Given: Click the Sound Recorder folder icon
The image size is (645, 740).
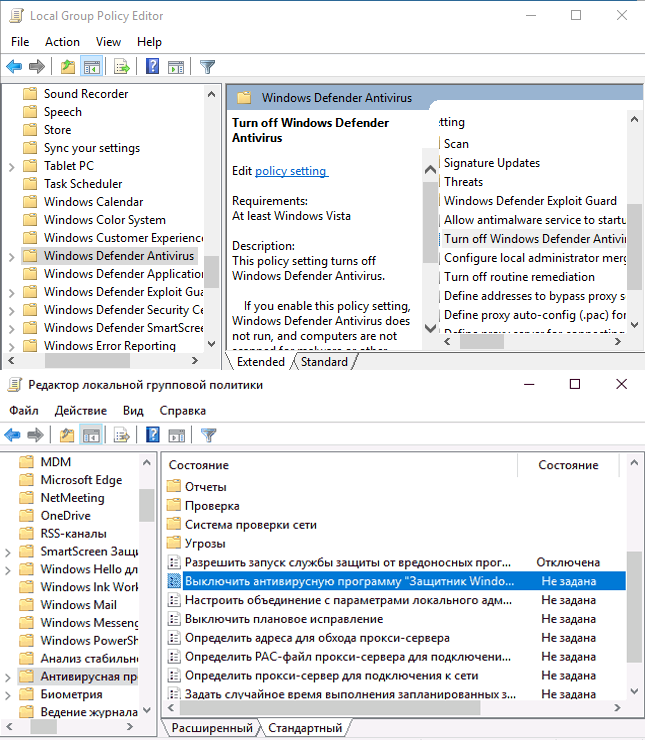Looking at the screenshot, I should coord(30,93).
